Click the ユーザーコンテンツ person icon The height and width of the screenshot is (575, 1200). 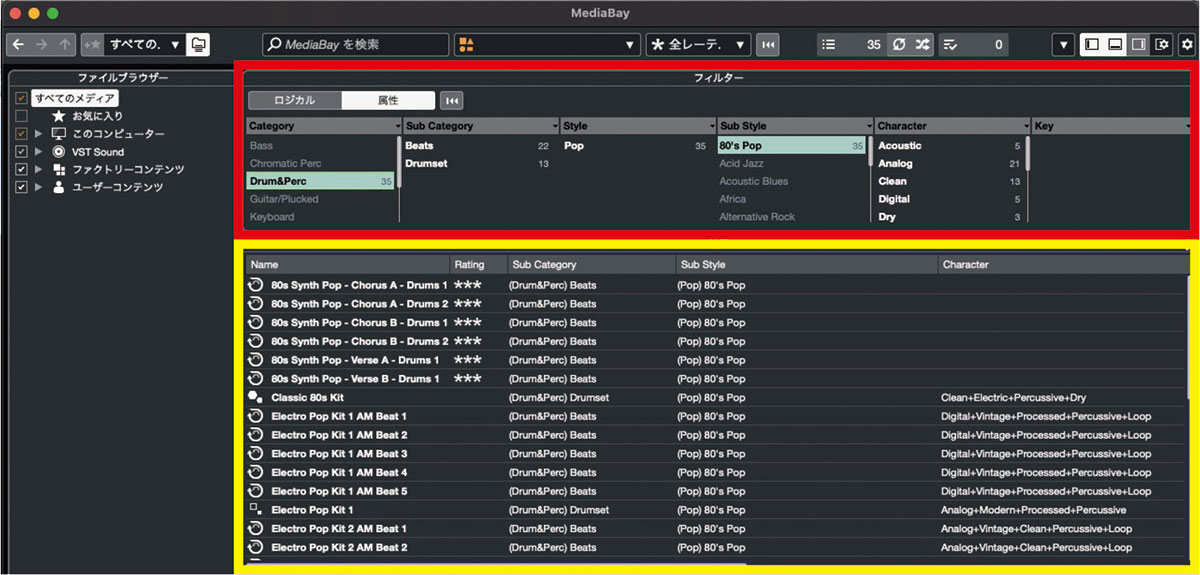point(58,188)
